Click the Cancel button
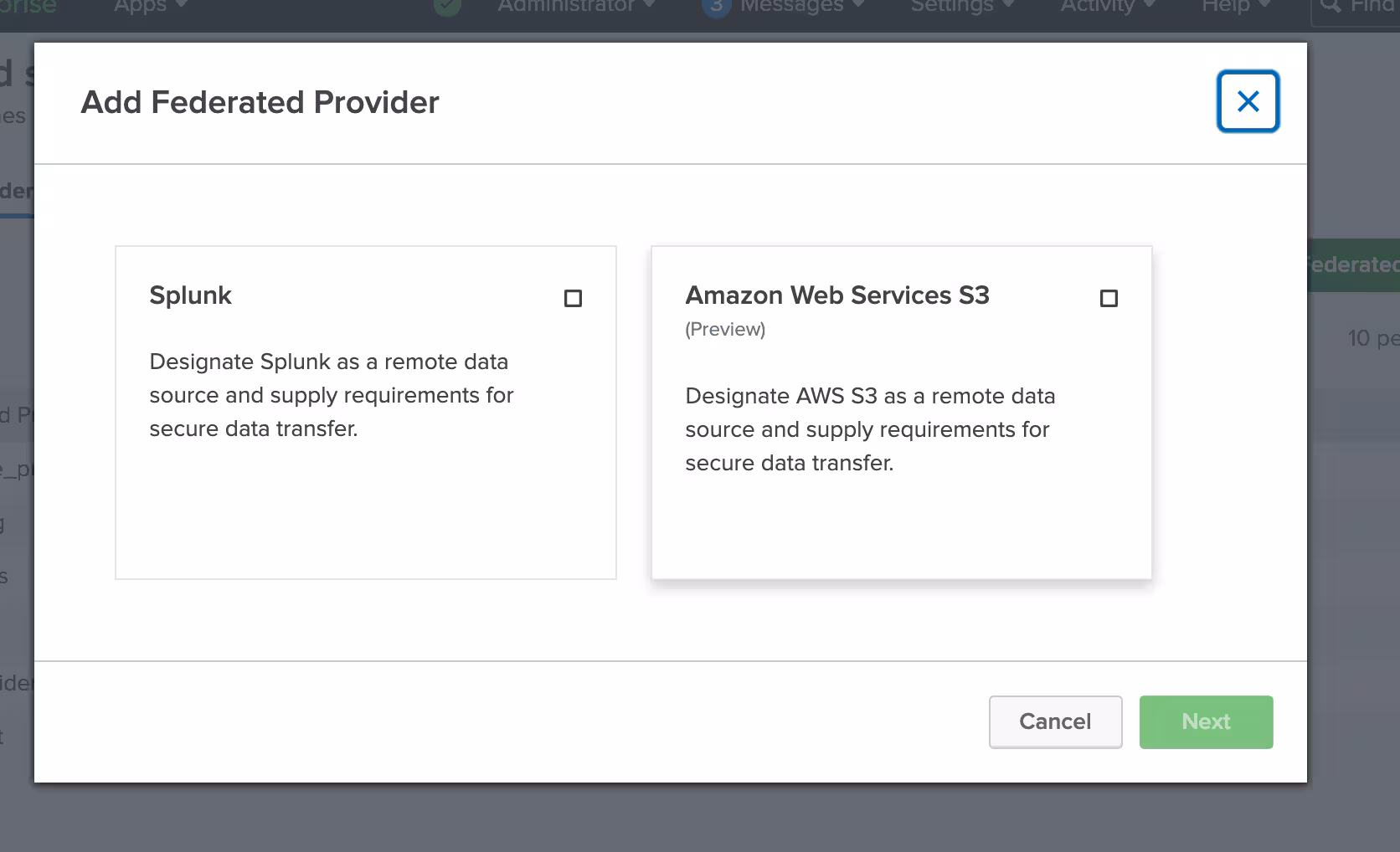Viewport: 1400px width, 852px height. click(1055, 721)
